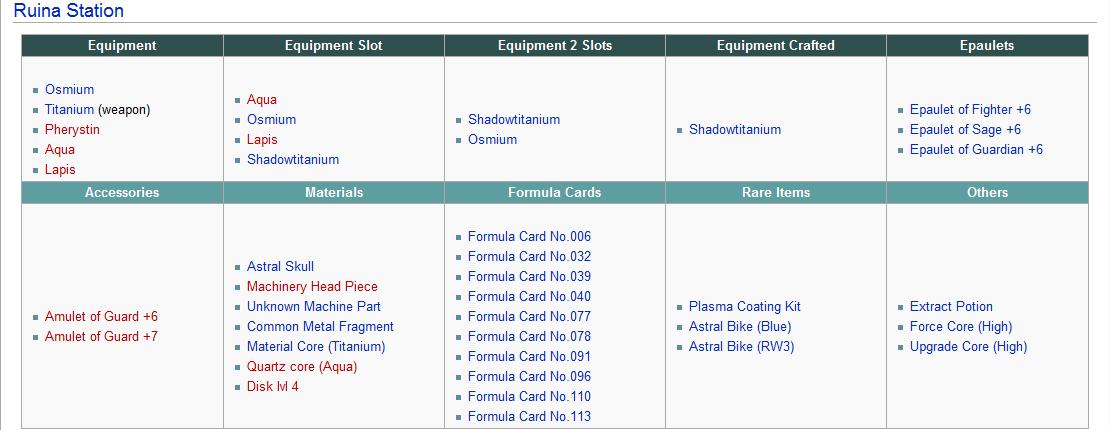The width and height of the screenshot is (1110, 430).
Task: Click the Titanium weapon link
Action: coord(69,110)
